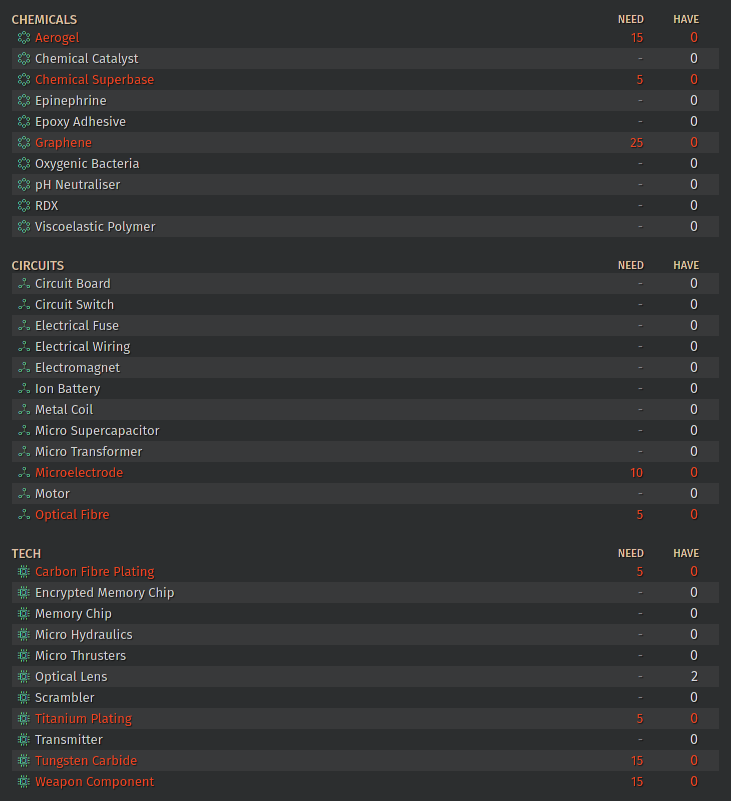The height and width of the screenshot is (801, 731).
Task: Click the circuit icon beside Microelectrode
Action: tap(24, 473)
